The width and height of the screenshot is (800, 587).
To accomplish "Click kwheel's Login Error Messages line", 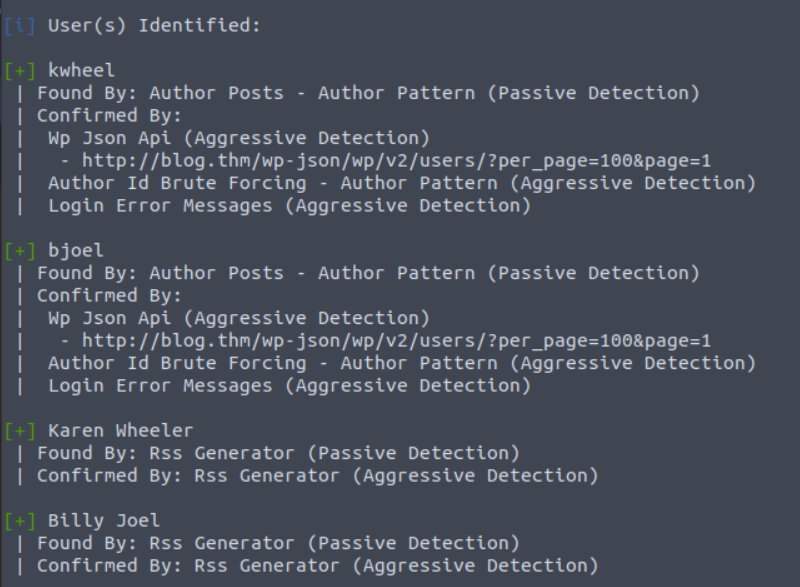I will point(289,206).
